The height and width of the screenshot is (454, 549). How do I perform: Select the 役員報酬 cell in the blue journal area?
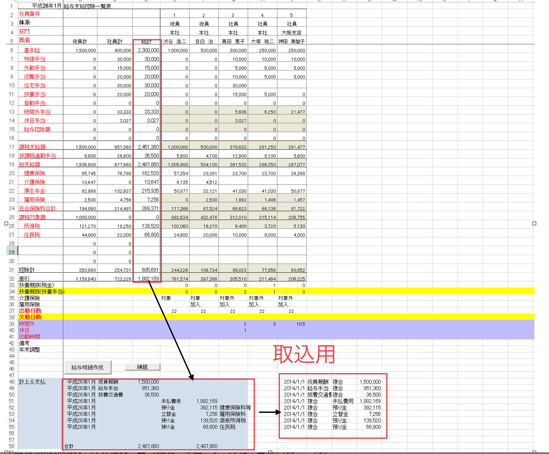pos(108,382)
